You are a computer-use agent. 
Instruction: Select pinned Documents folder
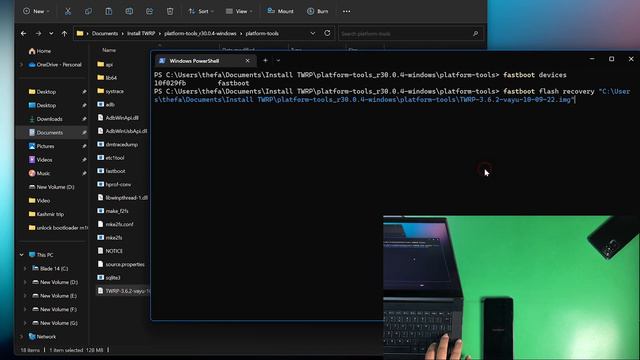coord(49,132)
